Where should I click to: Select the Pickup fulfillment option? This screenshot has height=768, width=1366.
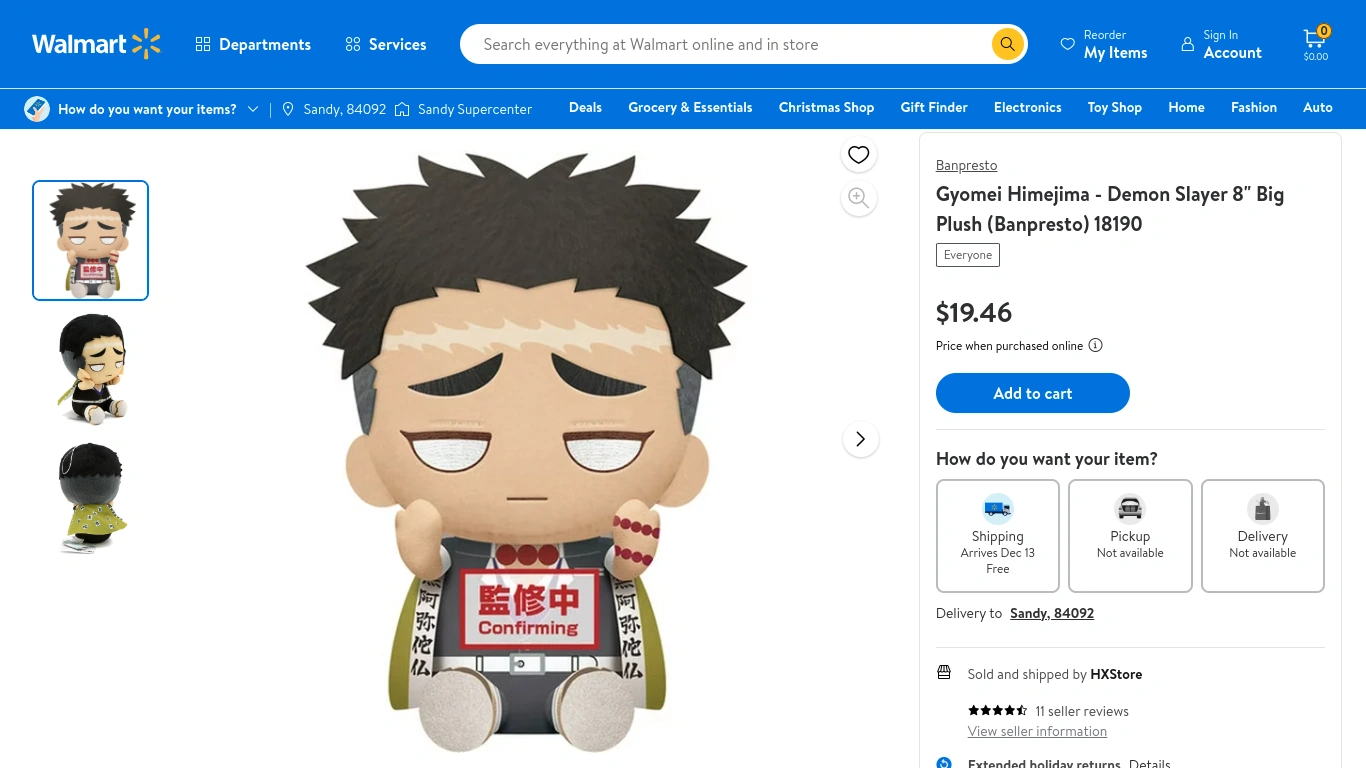1130,536
